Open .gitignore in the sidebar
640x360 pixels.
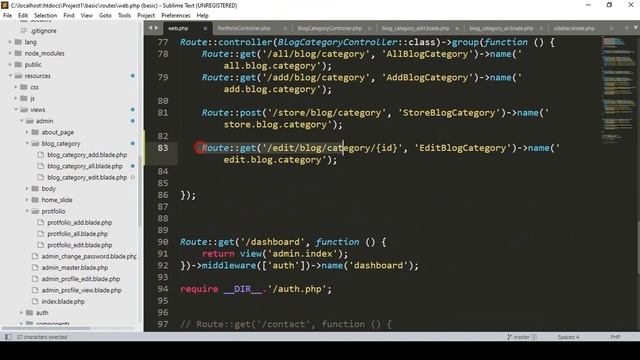click(43, 31)
